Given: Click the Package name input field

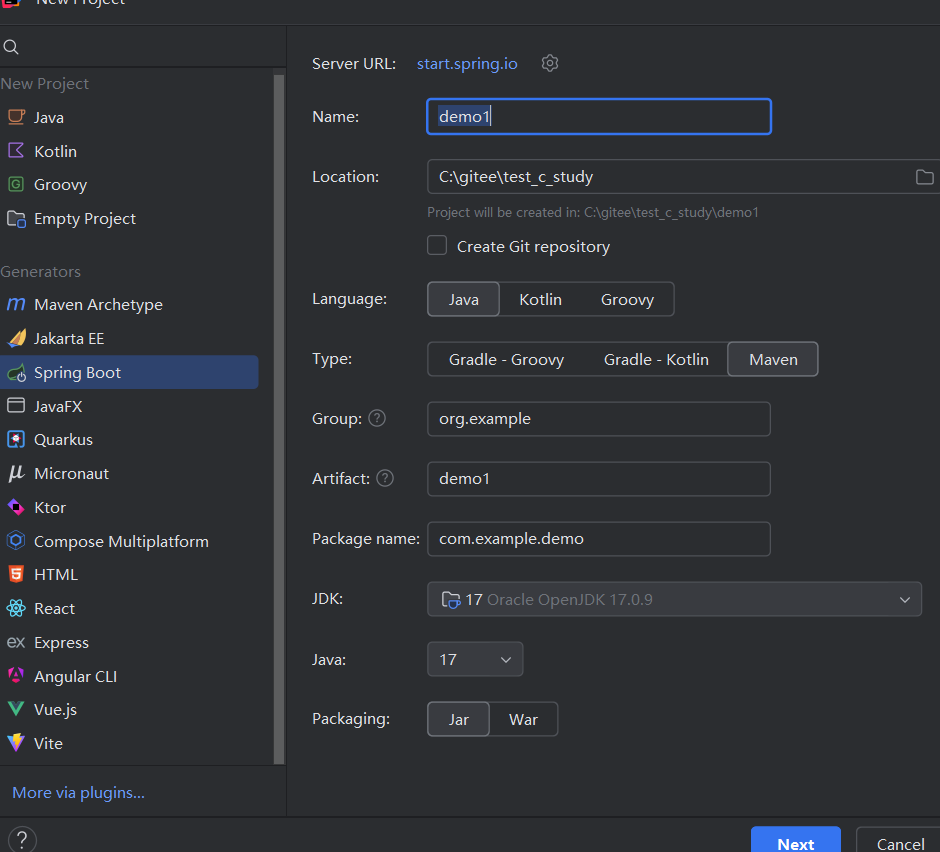Looking at the screenshot, I should point(599,538).
